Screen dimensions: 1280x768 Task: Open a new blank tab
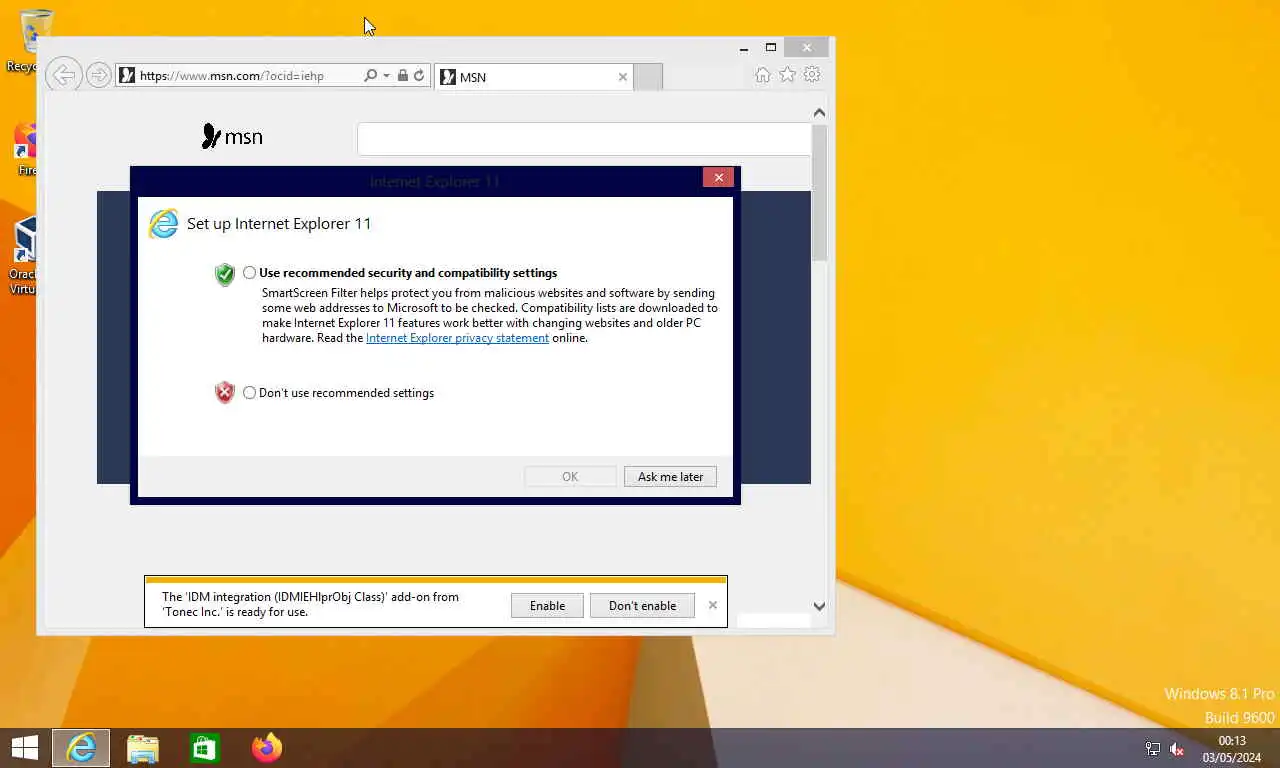[x=648, y=77]
